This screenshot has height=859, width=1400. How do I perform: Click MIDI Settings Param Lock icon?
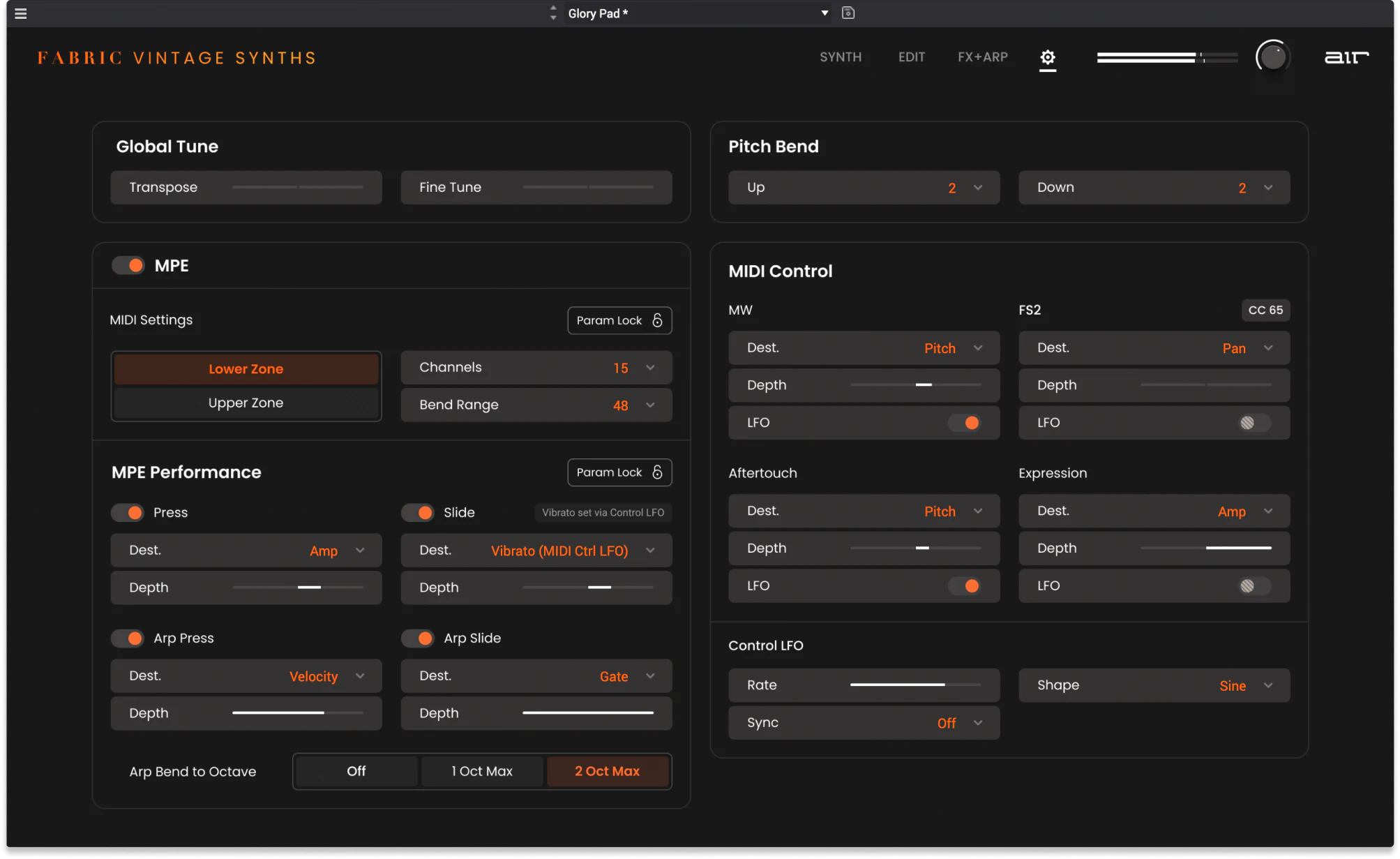[656, 320]
